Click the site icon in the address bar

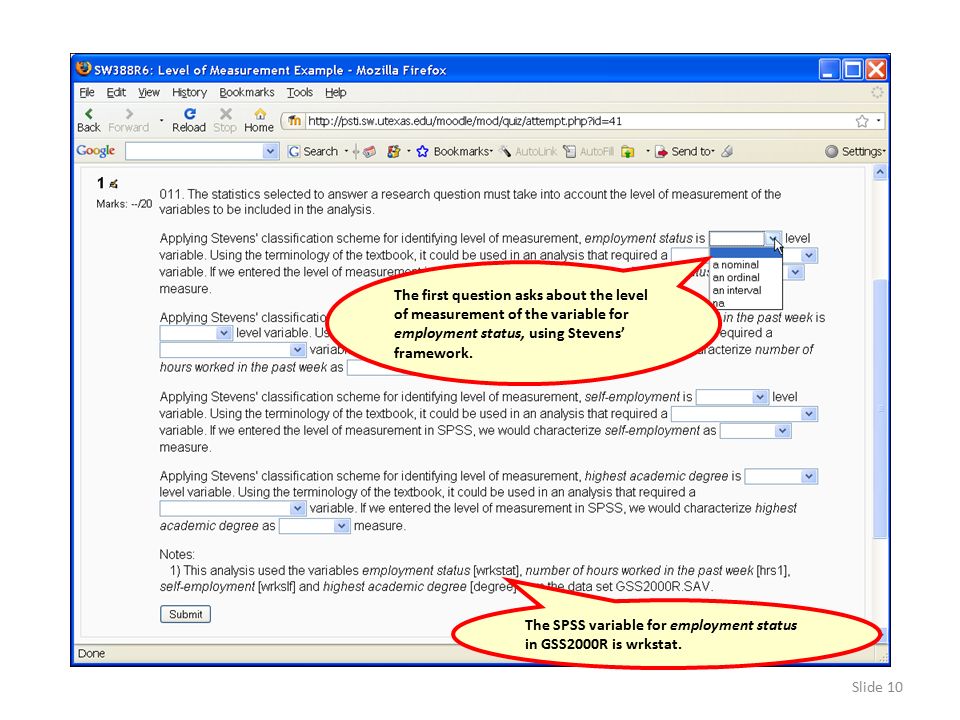pos(294,121)
